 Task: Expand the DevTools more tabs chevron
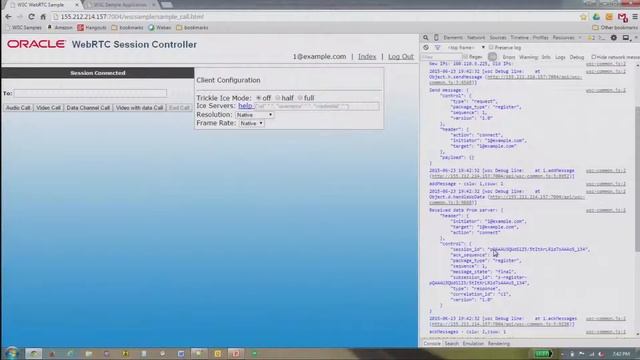tap(580, 38)
